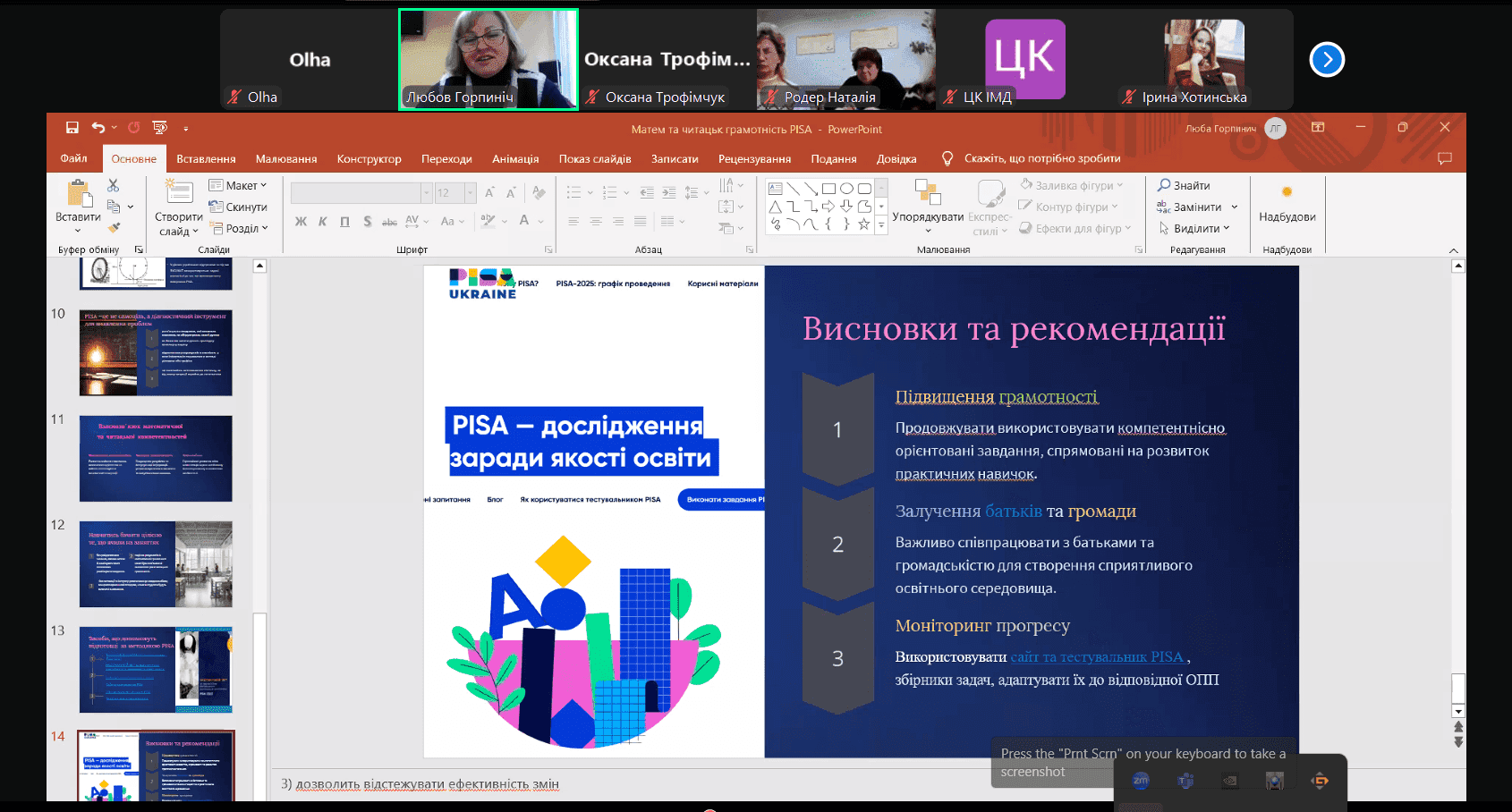Image resolution: width=1512 pixels, height=812 pixels.
Task: Click Створити слайд new slide icon
Action: (x=179, y=191)
